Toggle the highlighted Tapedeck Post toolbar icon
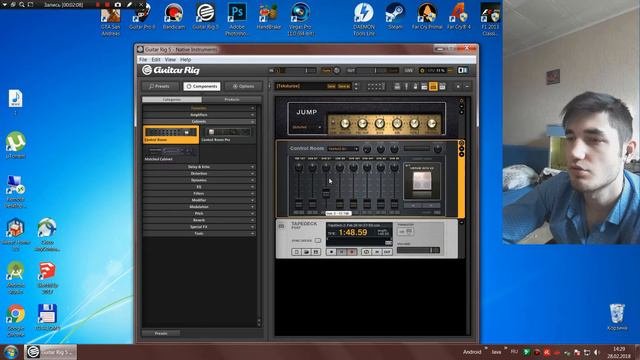 pyautogui.click(x=433, y=86)
